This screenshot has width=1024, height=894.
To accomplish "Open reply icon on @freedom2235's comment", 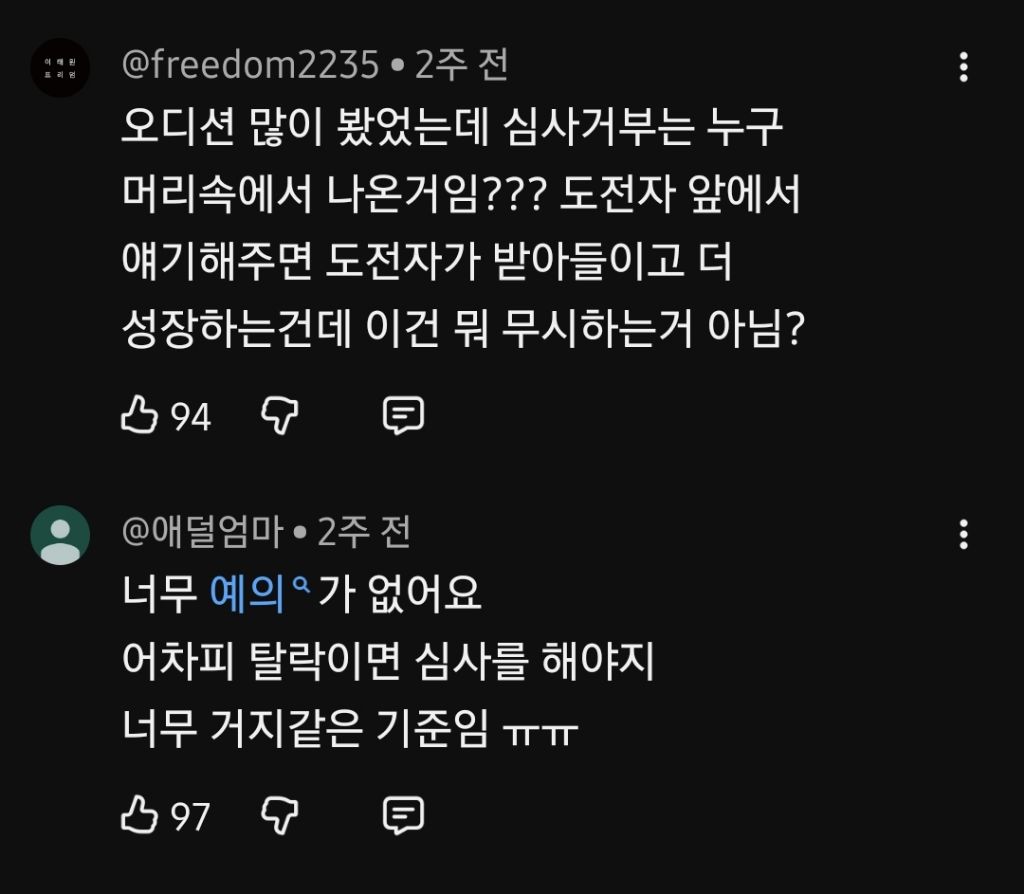I will [405, 414].
